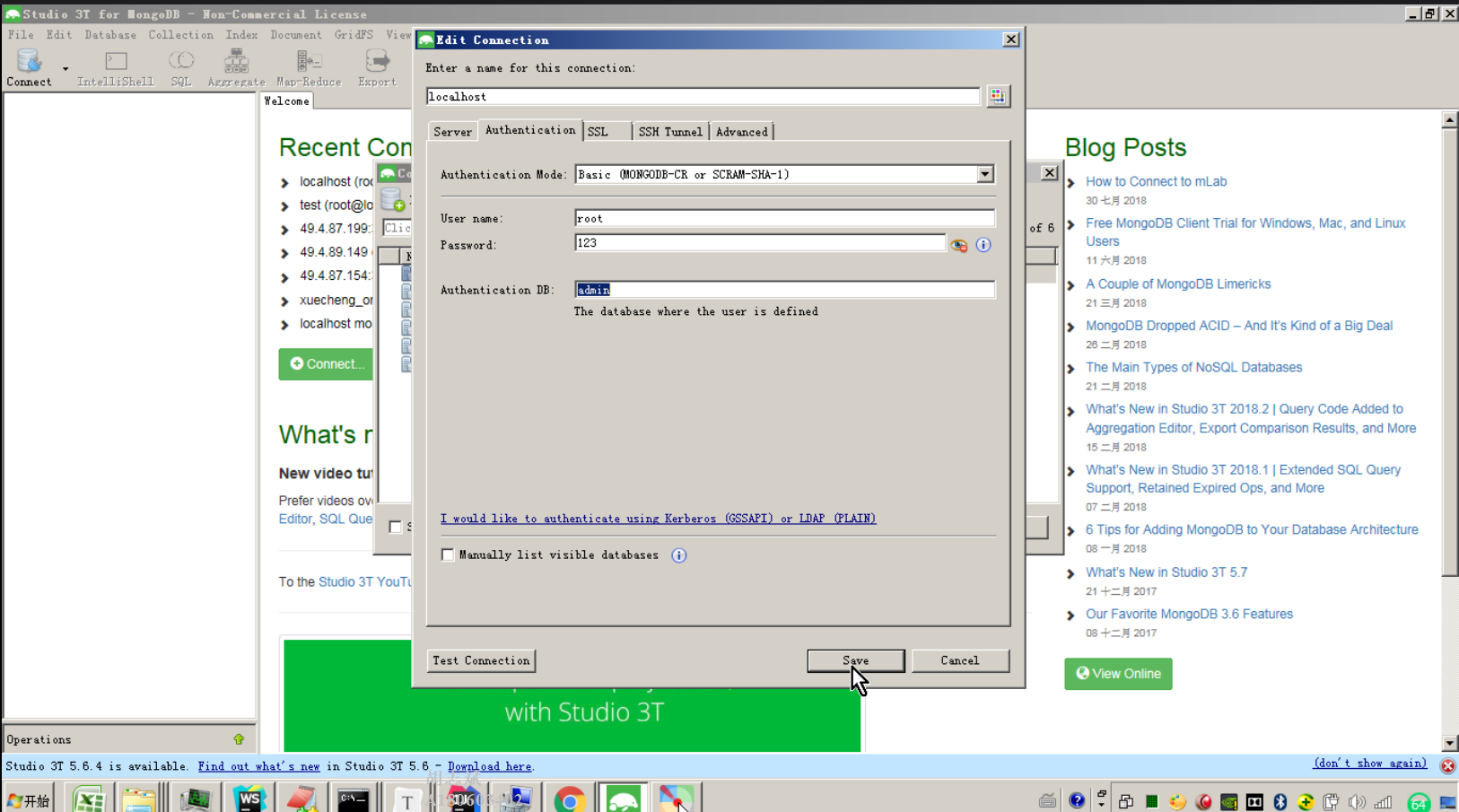Expand the 'test (root@lo' recent connection
Image resolution: width=1459 pixels, height=812 pixels.
point(284,206)
